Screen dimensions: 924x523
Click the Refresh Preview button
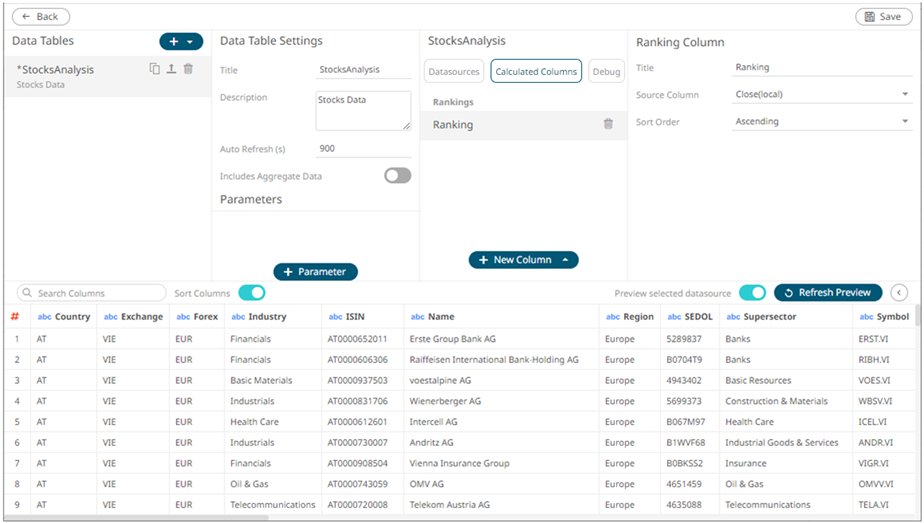click(x=827, y=293)
